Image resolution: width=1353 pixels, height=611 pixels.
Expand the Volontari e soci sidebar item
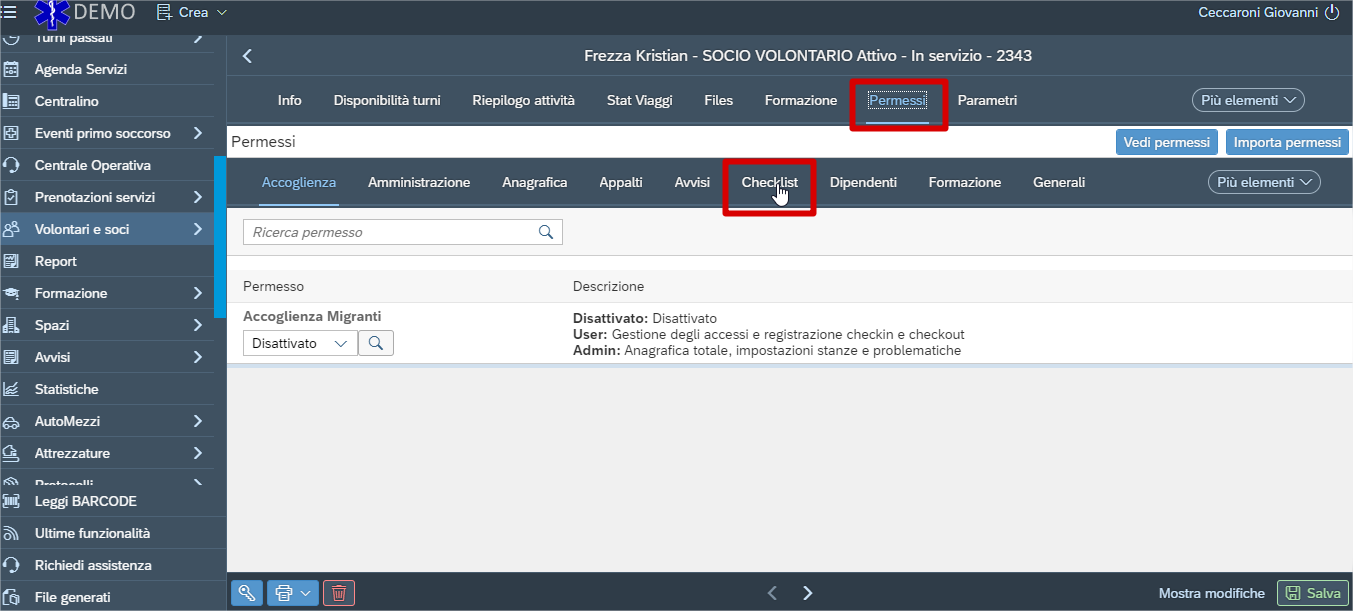click(x=198, y=229)
